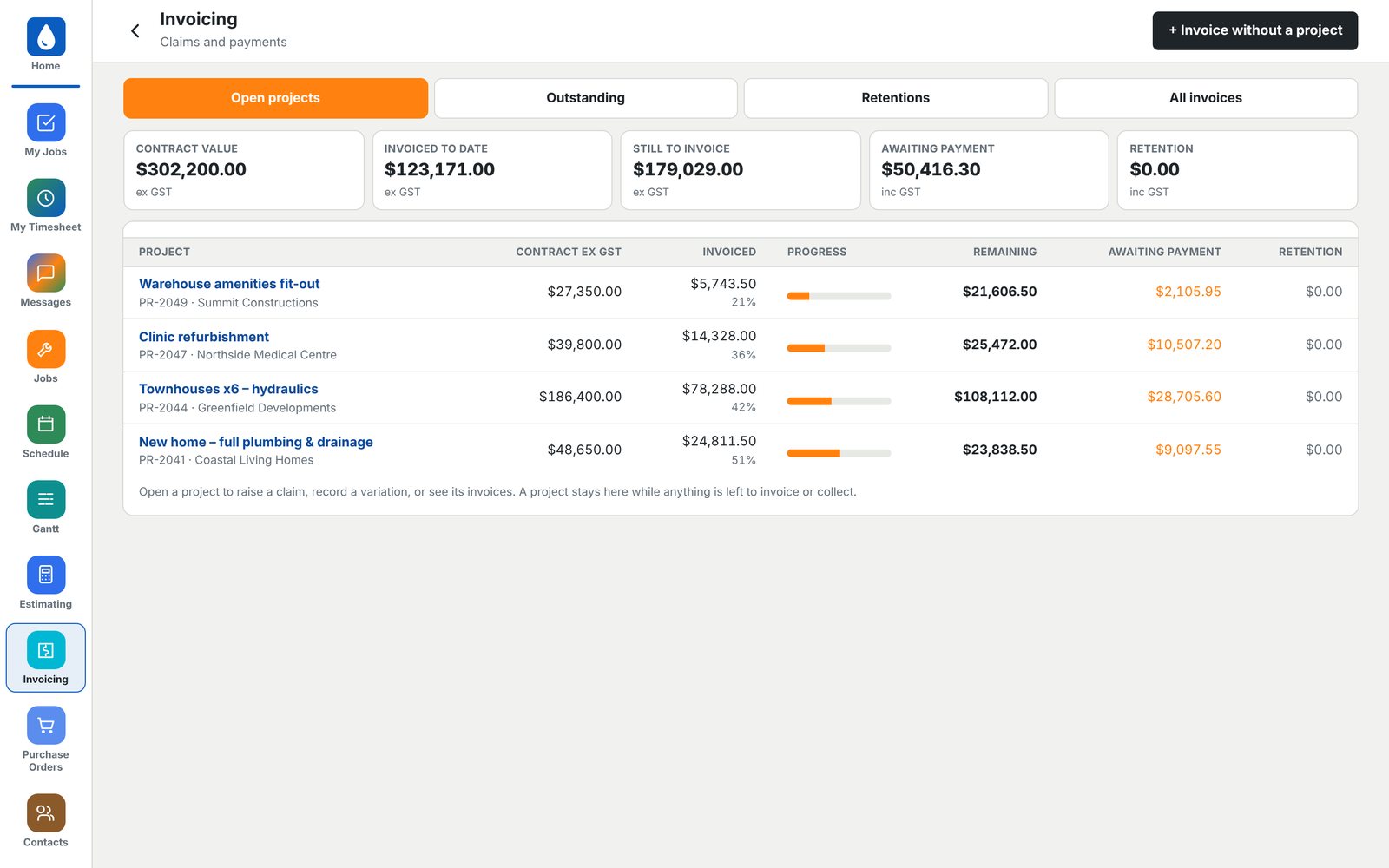
Task: Open Jobs wrench icon
Action: point(46,349)
